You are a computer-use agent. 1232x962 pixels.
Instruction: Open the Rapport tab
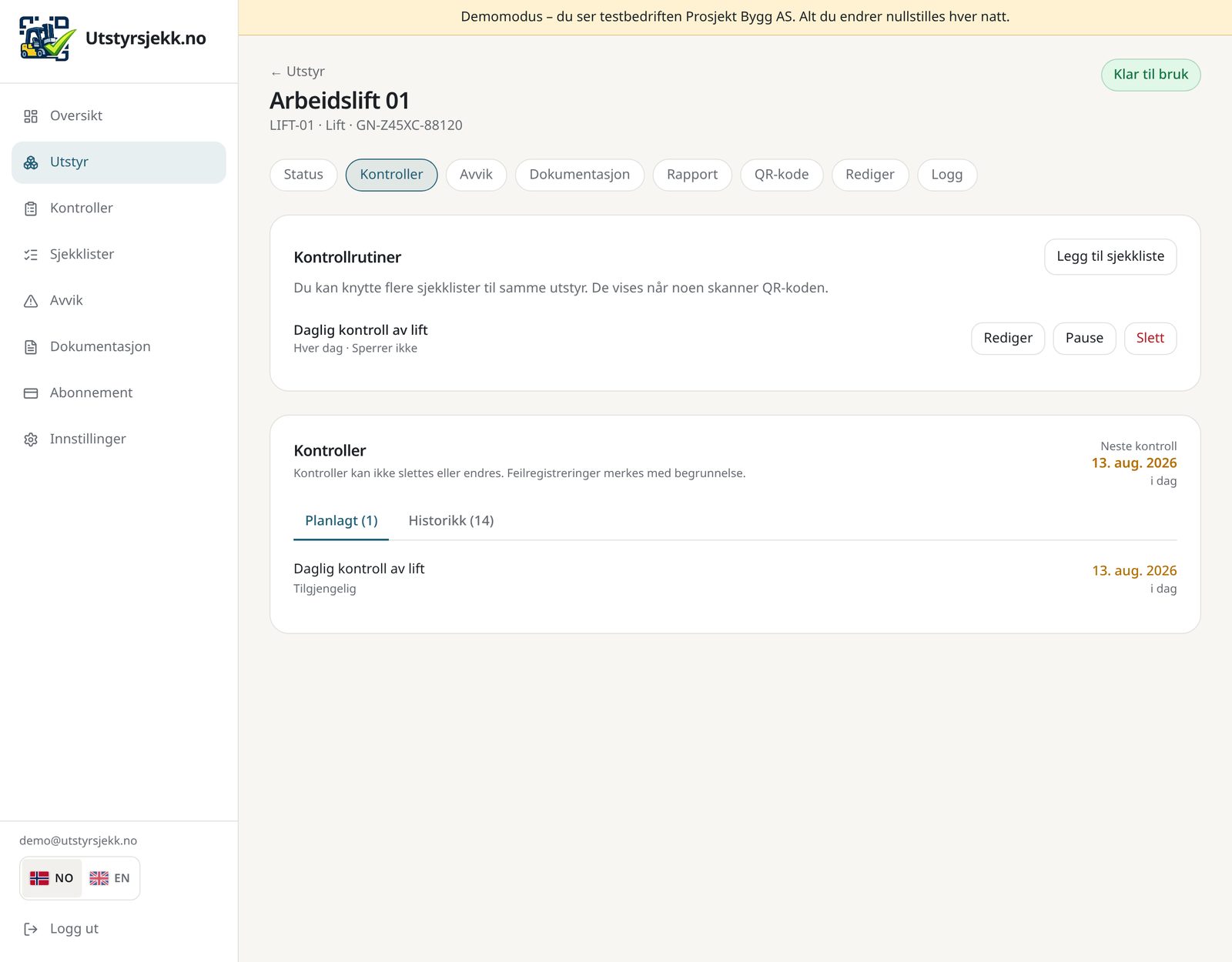(x=692, y=175)
